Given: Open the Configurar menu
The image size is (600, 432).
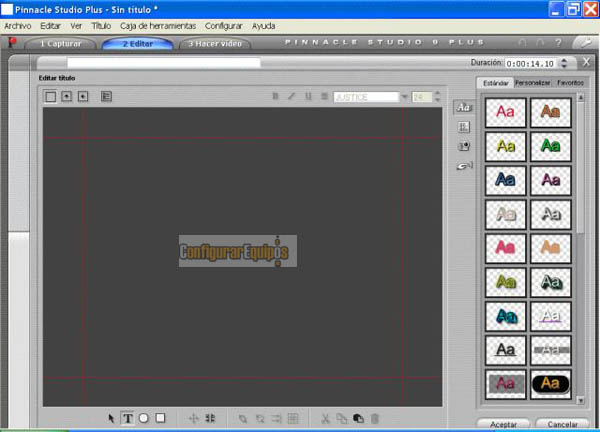Looking at the screenshot, I should (224, 26).
